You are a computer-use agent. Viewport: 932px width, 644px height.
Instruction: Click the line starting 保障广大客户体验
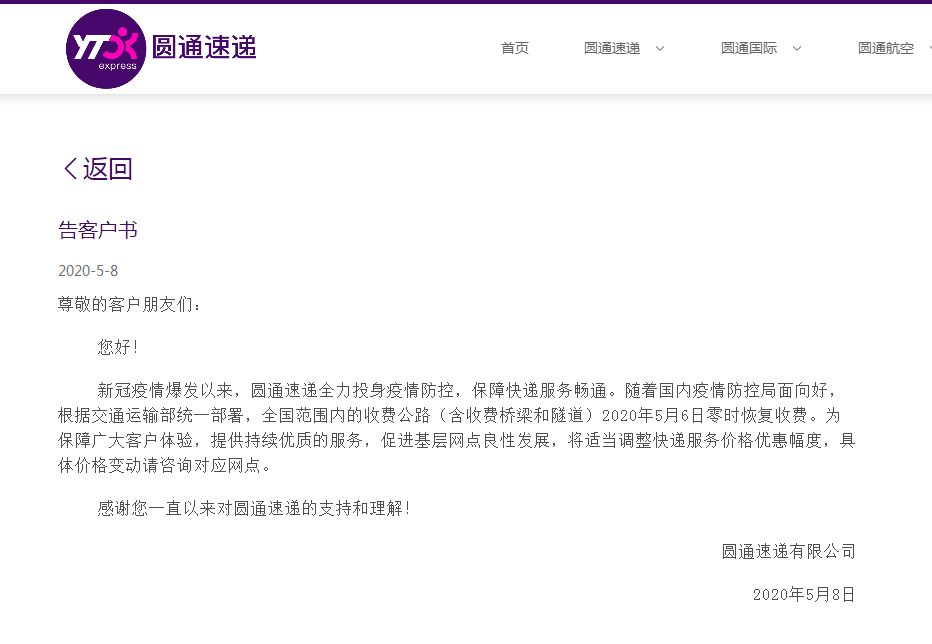click(456, 440)
